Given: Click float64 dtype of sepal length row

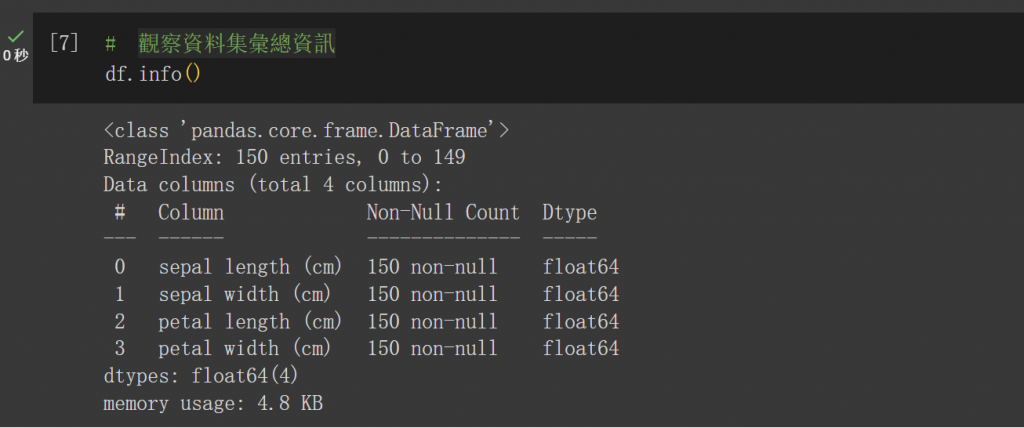Looking at the screenshot, I should click(581, 267).
